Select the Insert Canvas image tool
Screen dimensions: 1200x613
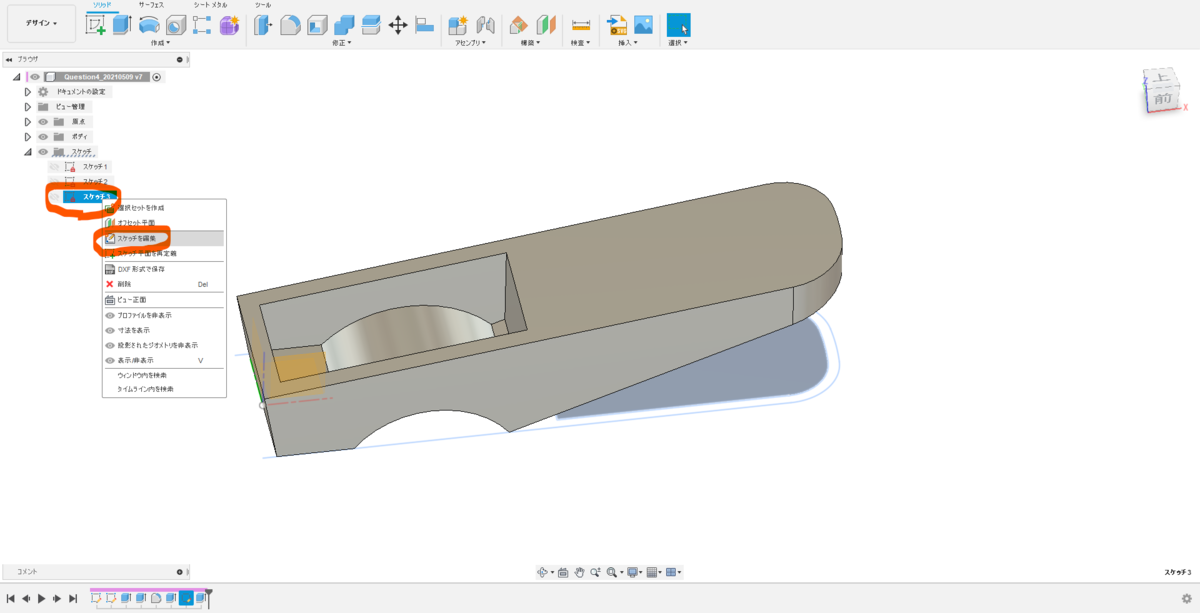(644, 25)
